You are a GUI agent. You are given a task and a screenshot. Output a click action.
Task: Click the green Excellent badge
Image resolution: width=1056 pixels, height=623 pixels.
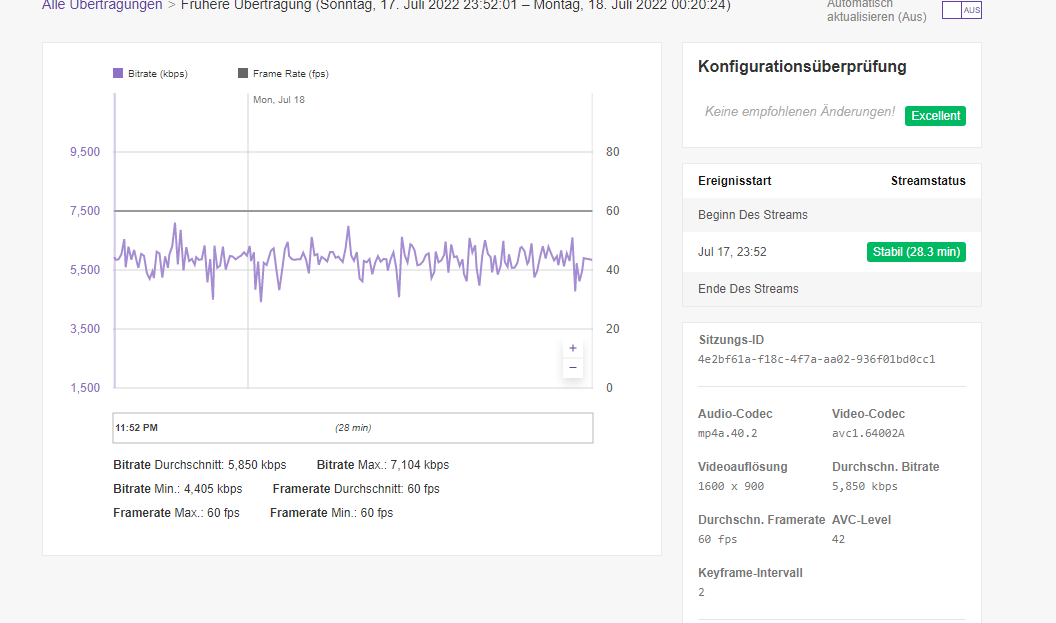click(935, 116)
